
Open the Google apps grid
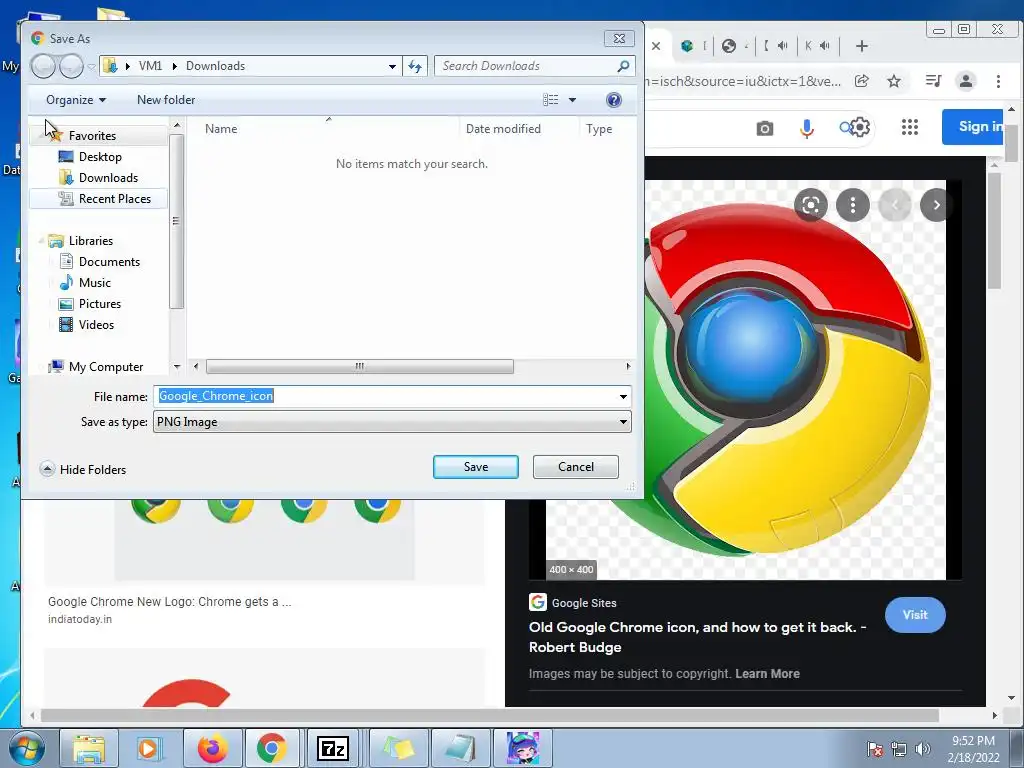[909, 127]
